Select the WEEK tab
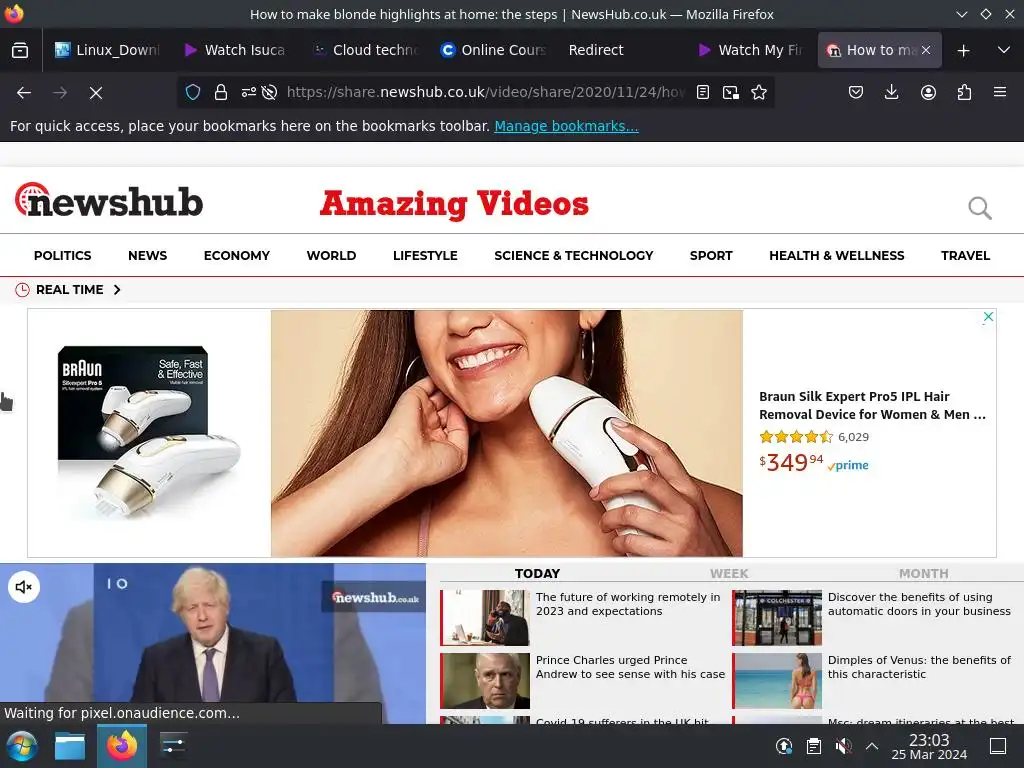 coord(729,573)
